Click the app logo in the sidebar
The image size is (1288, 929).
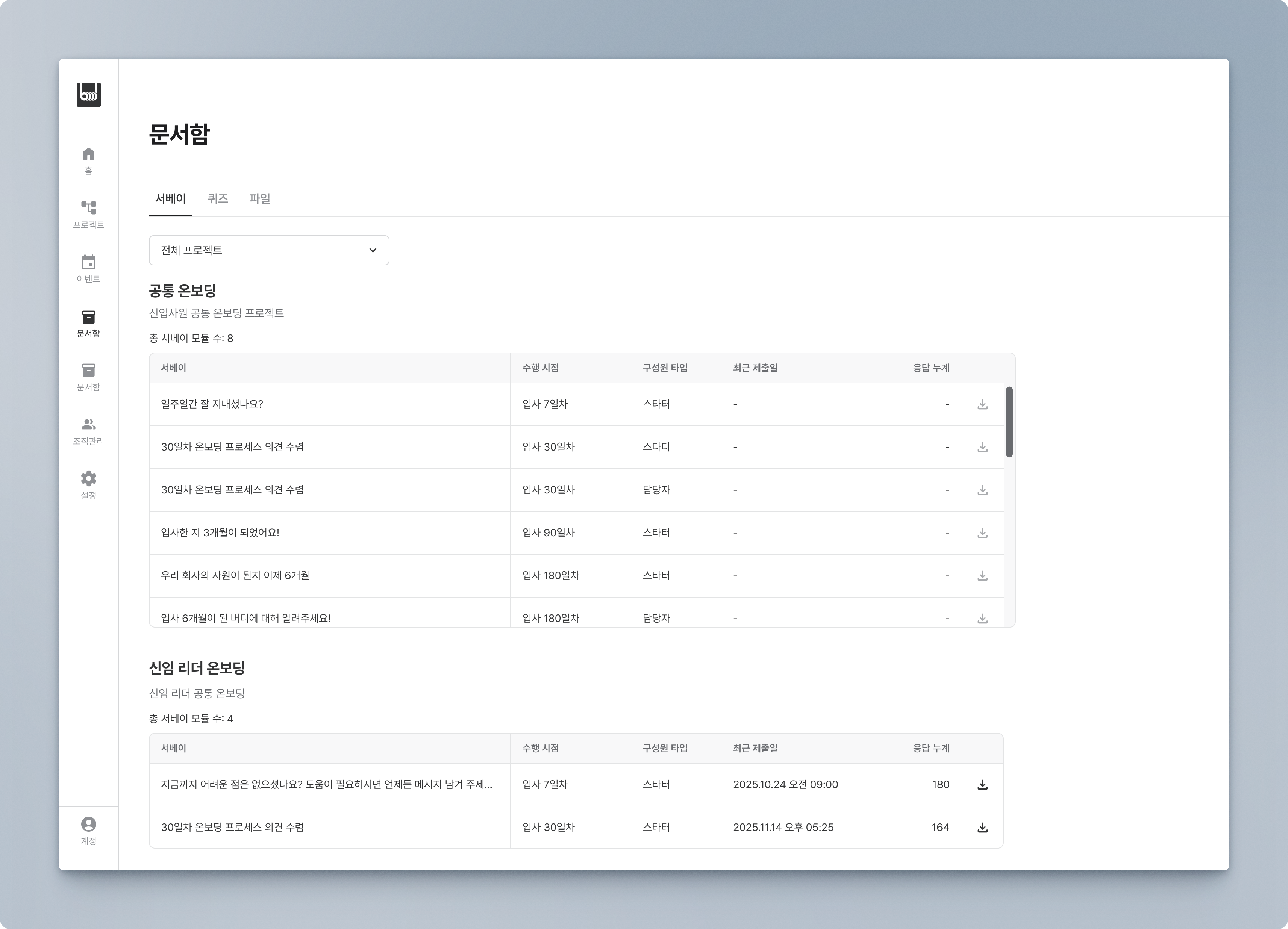coord(89,94)
